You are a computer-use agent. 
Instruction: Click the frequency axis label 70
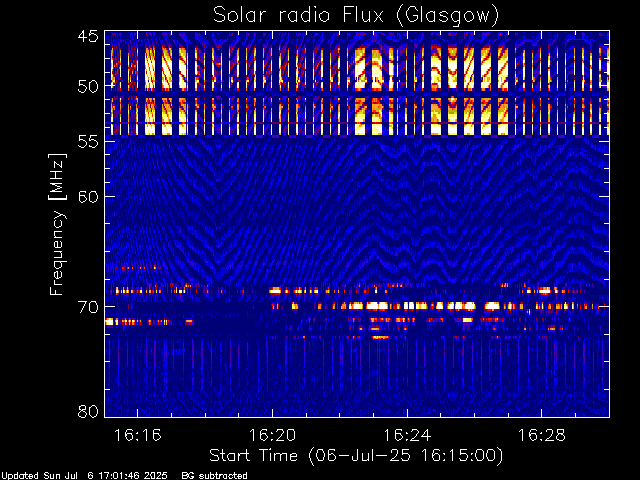click(88, 307)
